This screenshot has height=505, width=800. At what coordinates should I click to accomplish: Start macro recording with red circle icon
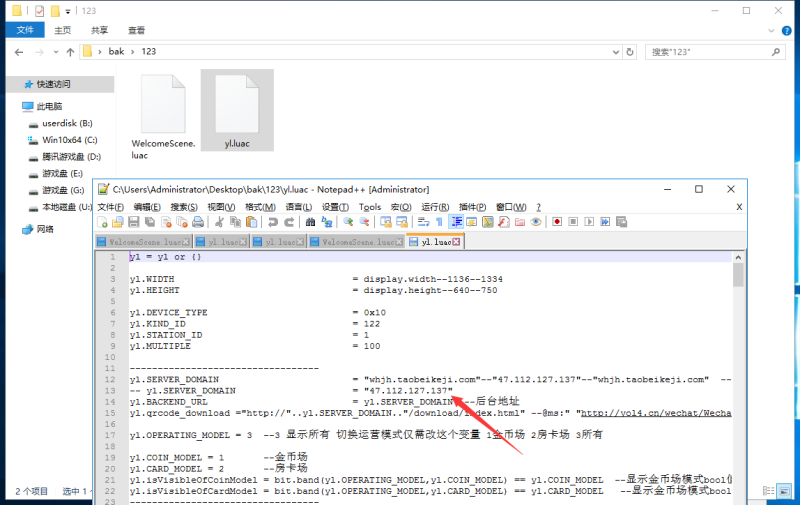[x=557, y=222]
